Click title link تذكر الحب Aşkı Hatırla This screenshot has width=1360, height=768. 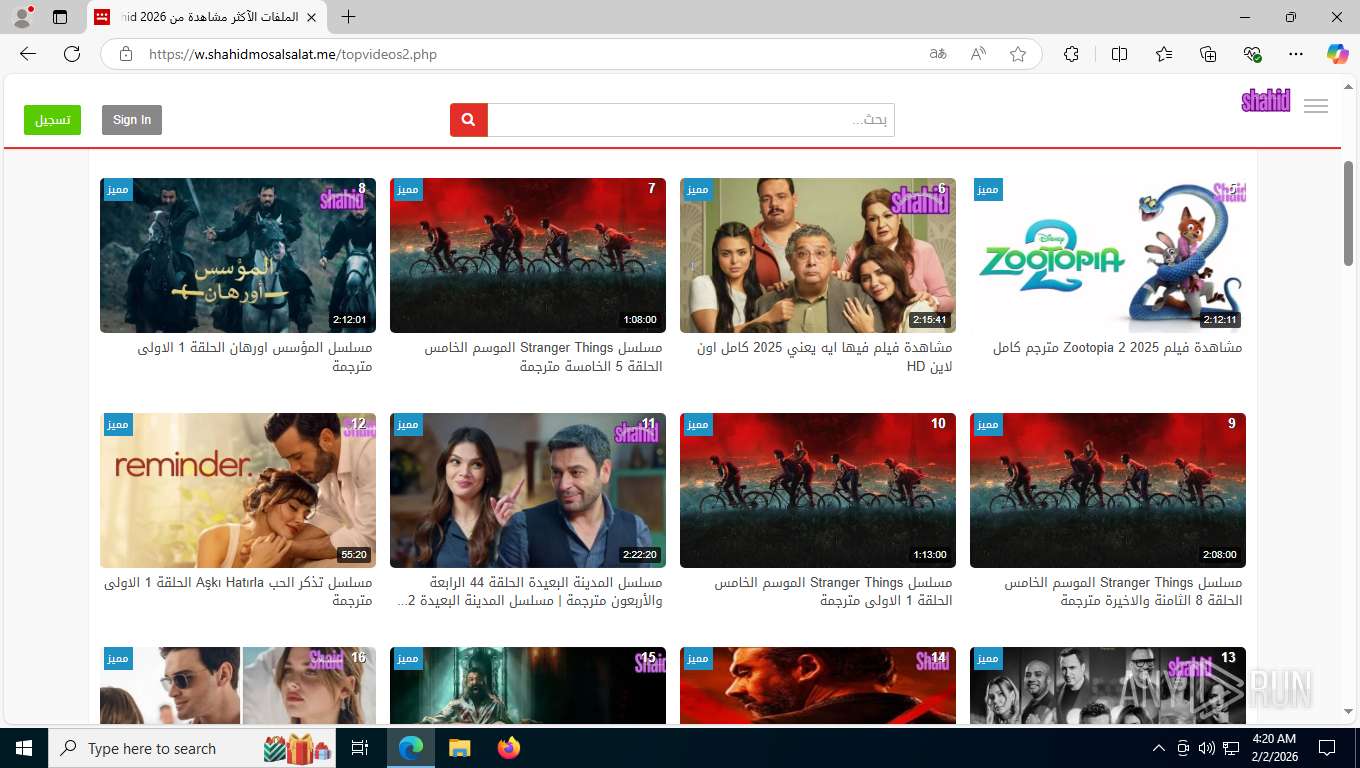tap(238, 591)
